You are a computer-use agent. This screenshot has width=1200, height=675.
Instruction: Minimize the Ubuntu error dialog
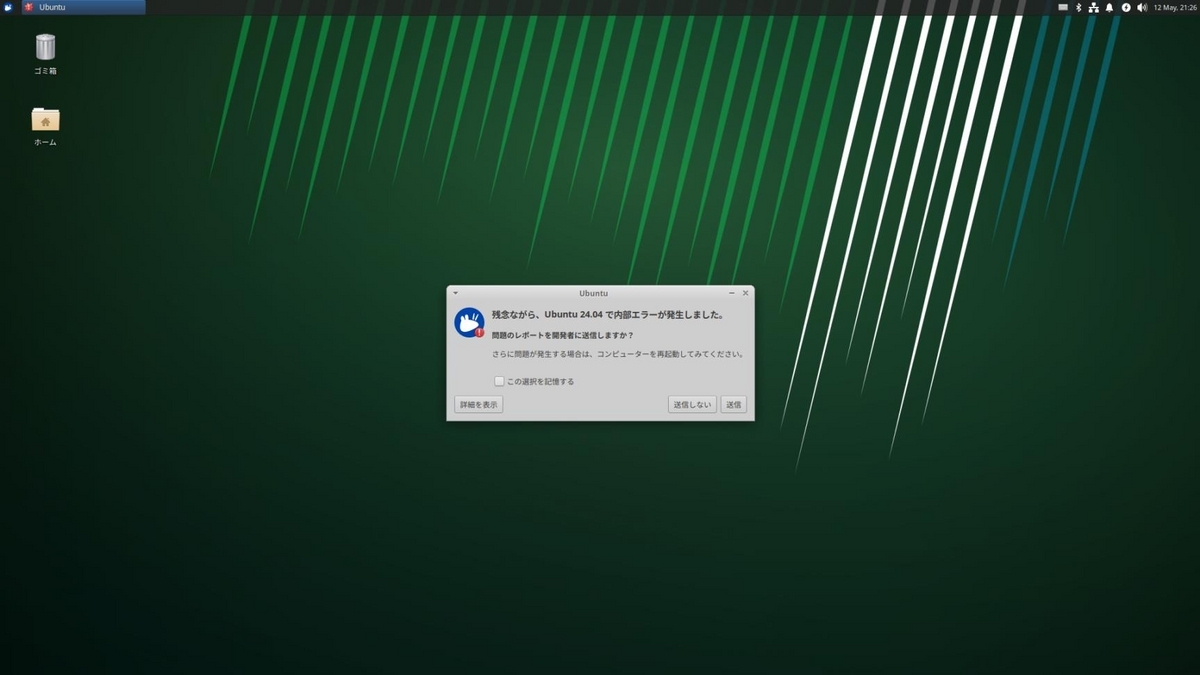pos(732,293)
